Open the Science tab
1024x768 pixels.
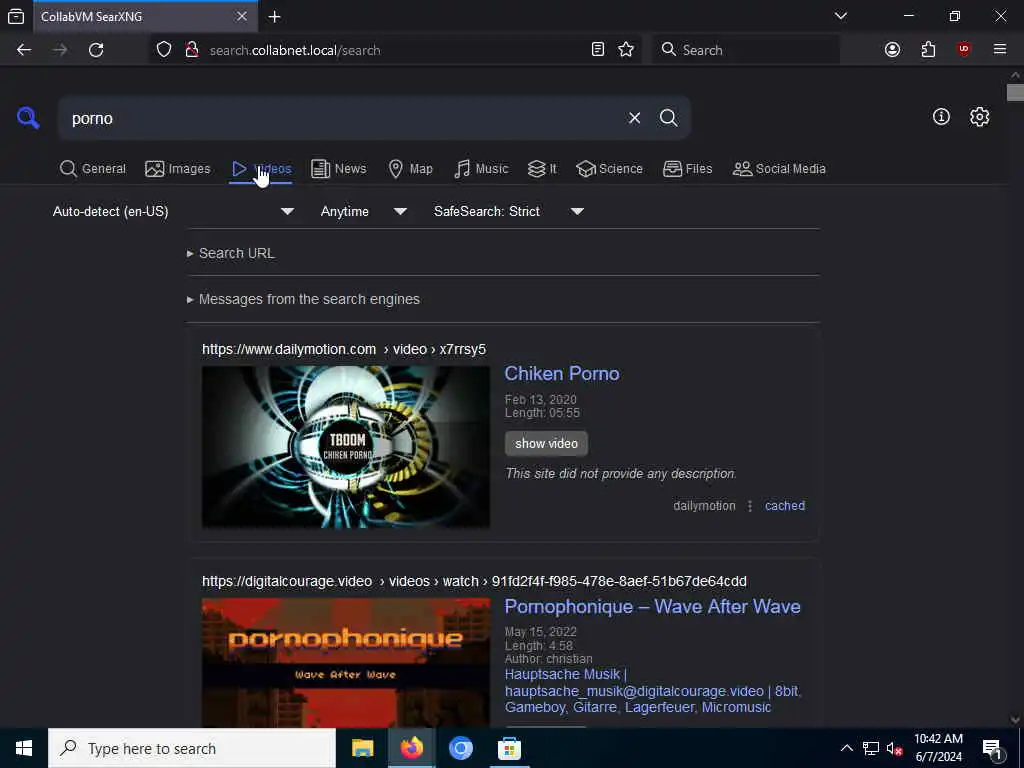coord(609,168)
